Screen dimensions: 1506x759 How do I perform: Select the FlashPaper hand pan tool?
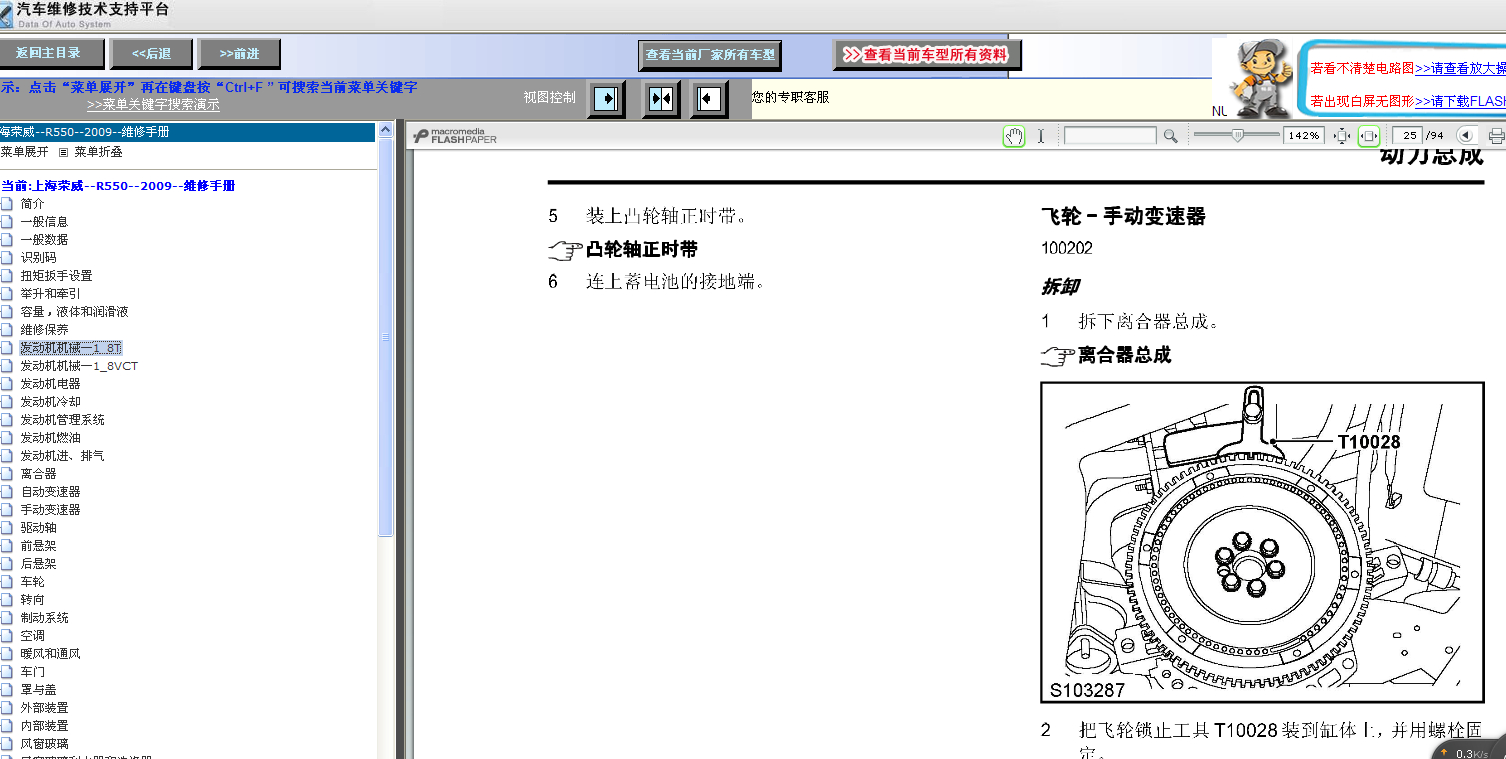tap(1014, 136)
